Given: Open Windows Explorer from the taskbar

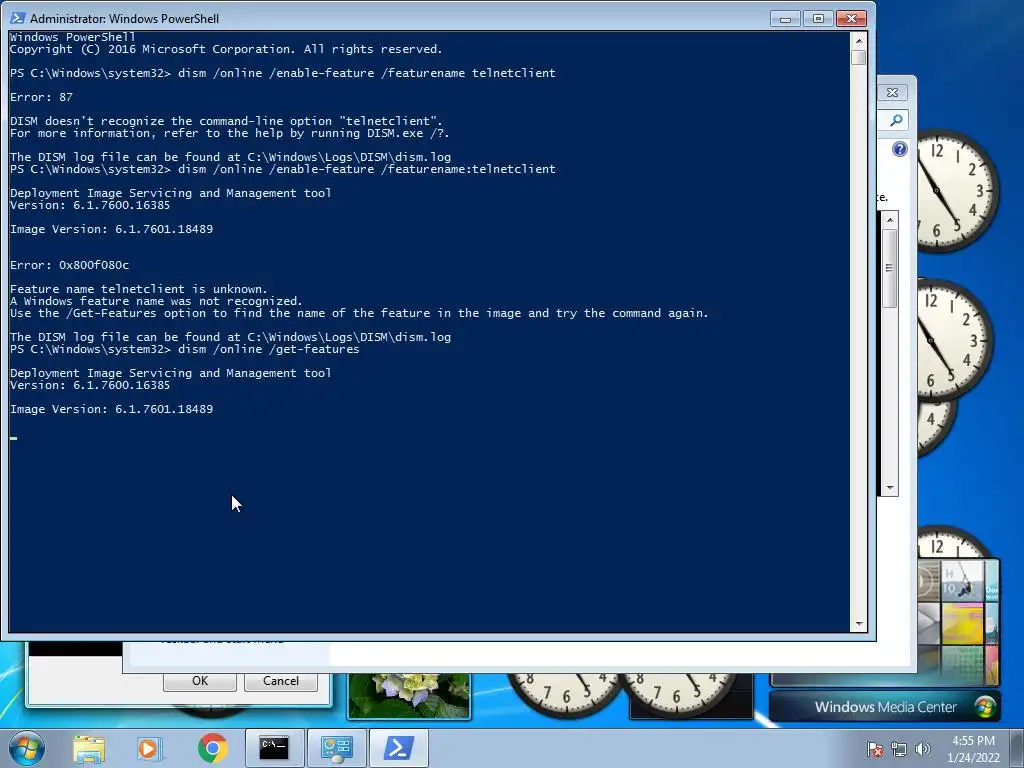Looking at the screenshot, I should pos(89,748).
